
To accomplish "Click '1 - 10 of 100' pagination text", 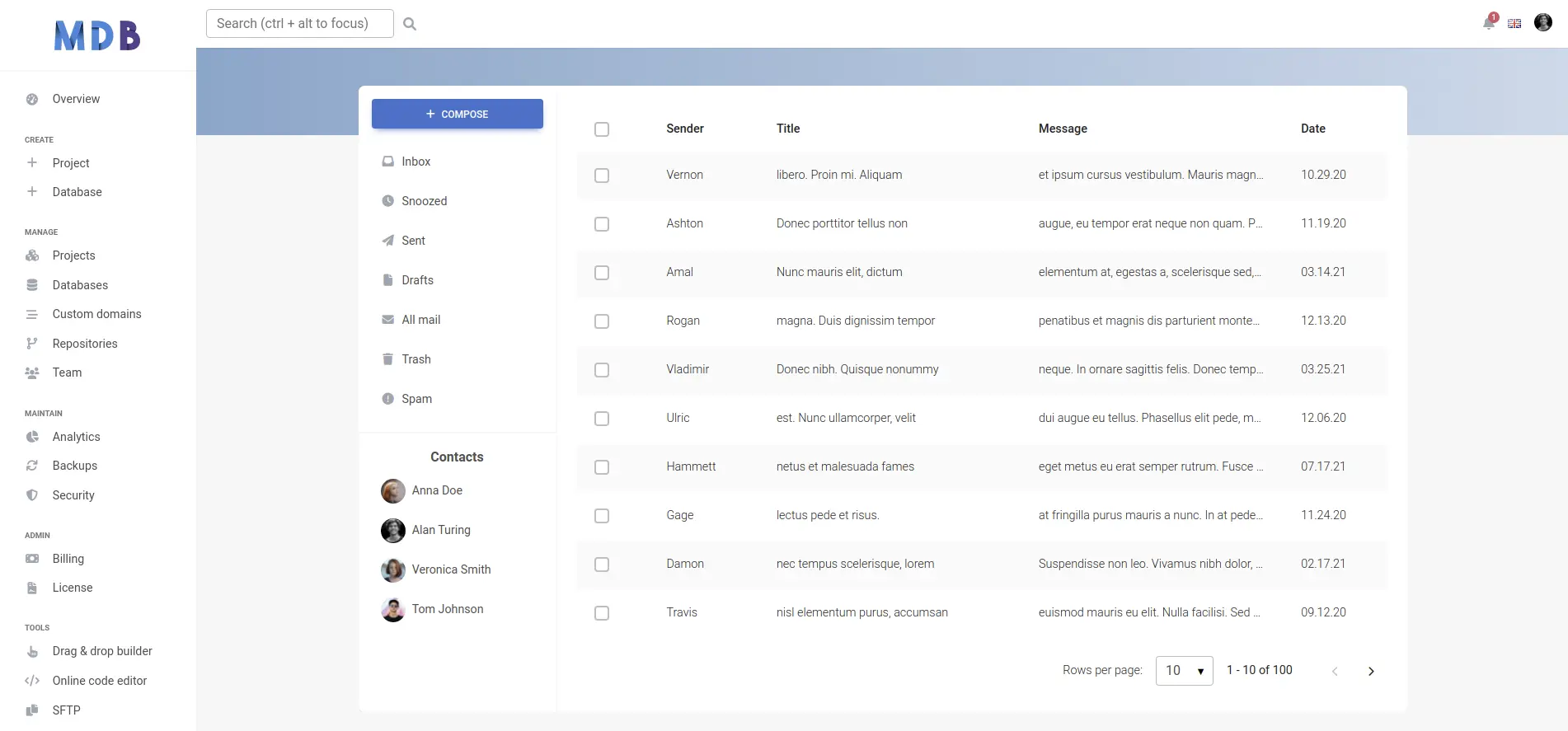I will pos(1260,670).
